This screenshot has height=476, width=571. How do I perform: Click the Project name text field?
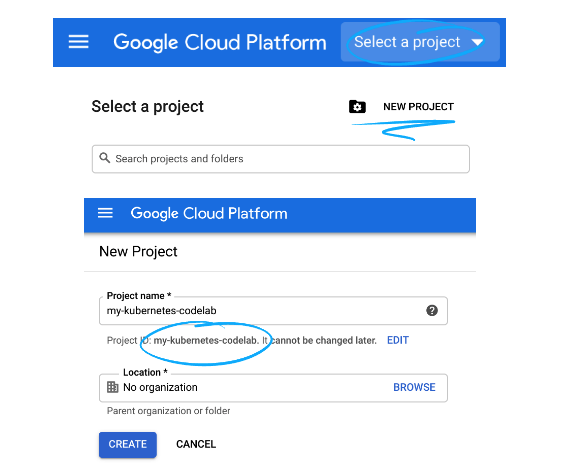[x=273, y=311]
